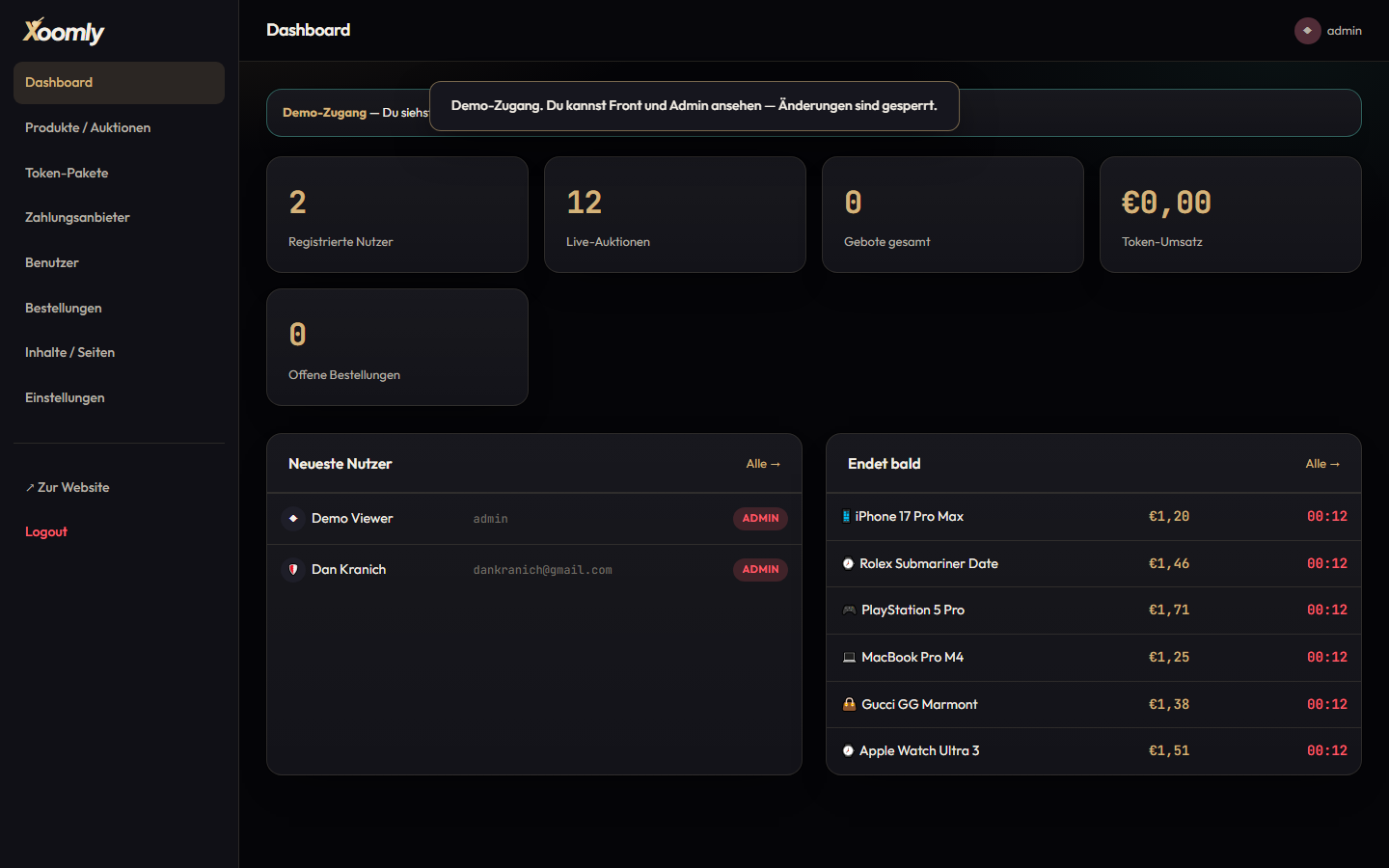The image size is (1389, 868).
Task: Click the ADMIN badge for Demo Viewer
Action: (760, 519)
